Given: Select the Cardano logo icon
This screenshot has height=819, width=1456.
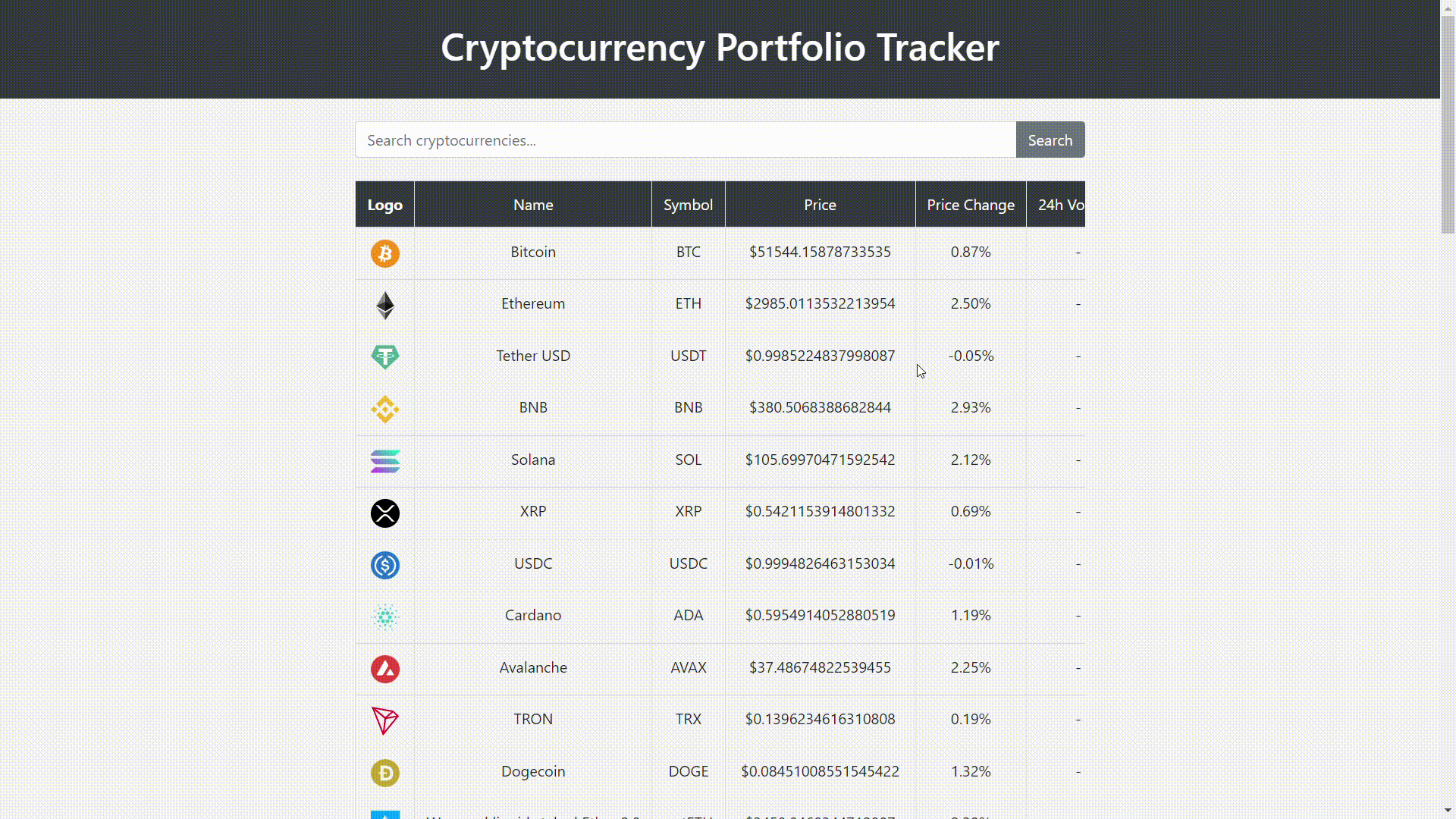Looking at the screenshot, I should point(384,617).
